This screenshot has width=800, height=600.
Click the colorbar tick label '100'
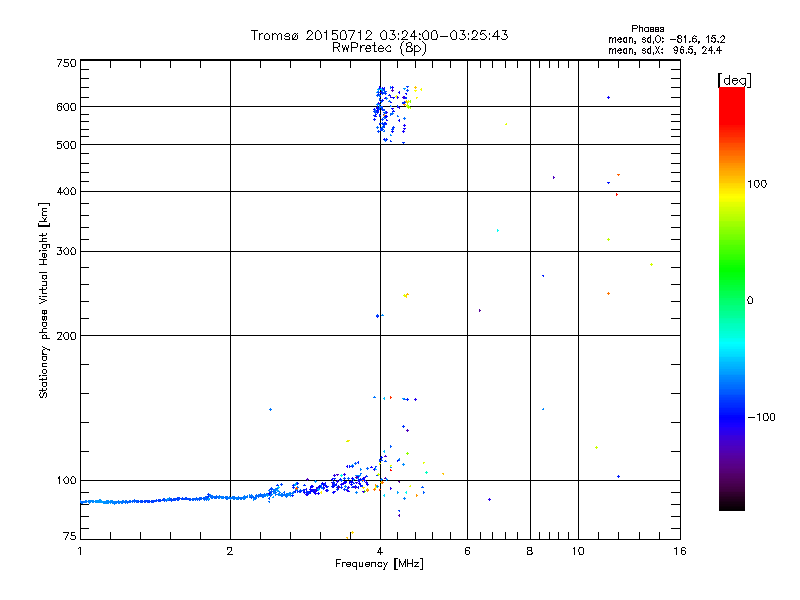coord(757,184)
